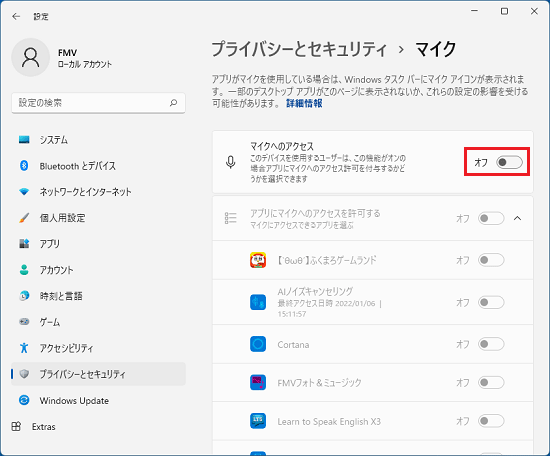
Task: Open Windows Update category
Action: (98, 400)
